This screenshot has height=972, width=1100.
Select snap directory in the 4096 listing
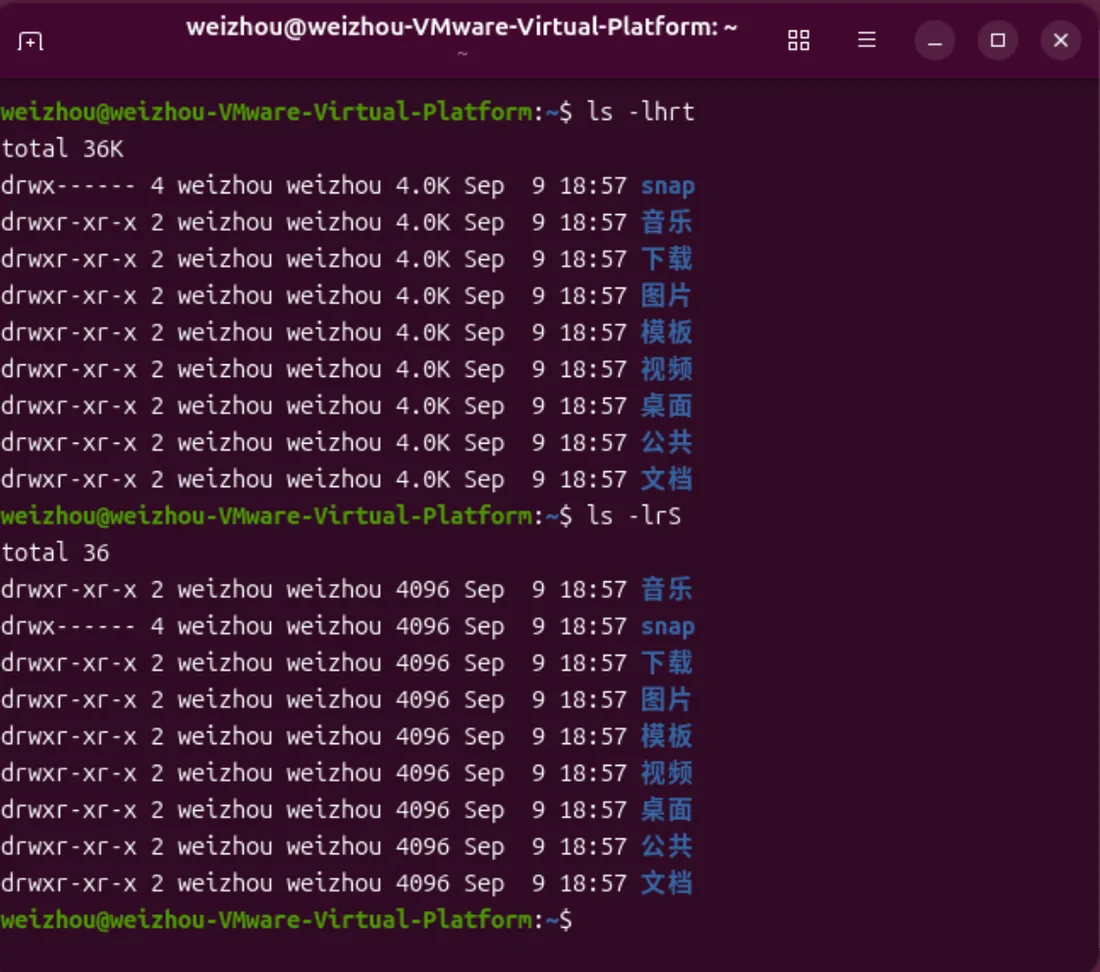tap(668, 626)
